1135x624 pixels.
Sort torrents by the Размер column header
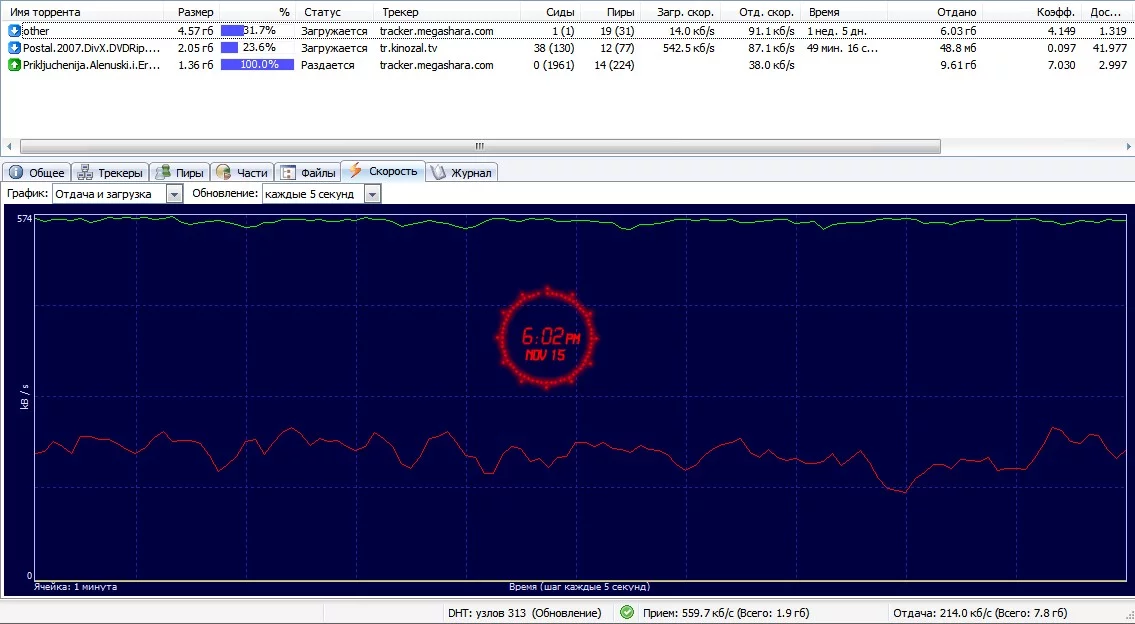(195, 12)
